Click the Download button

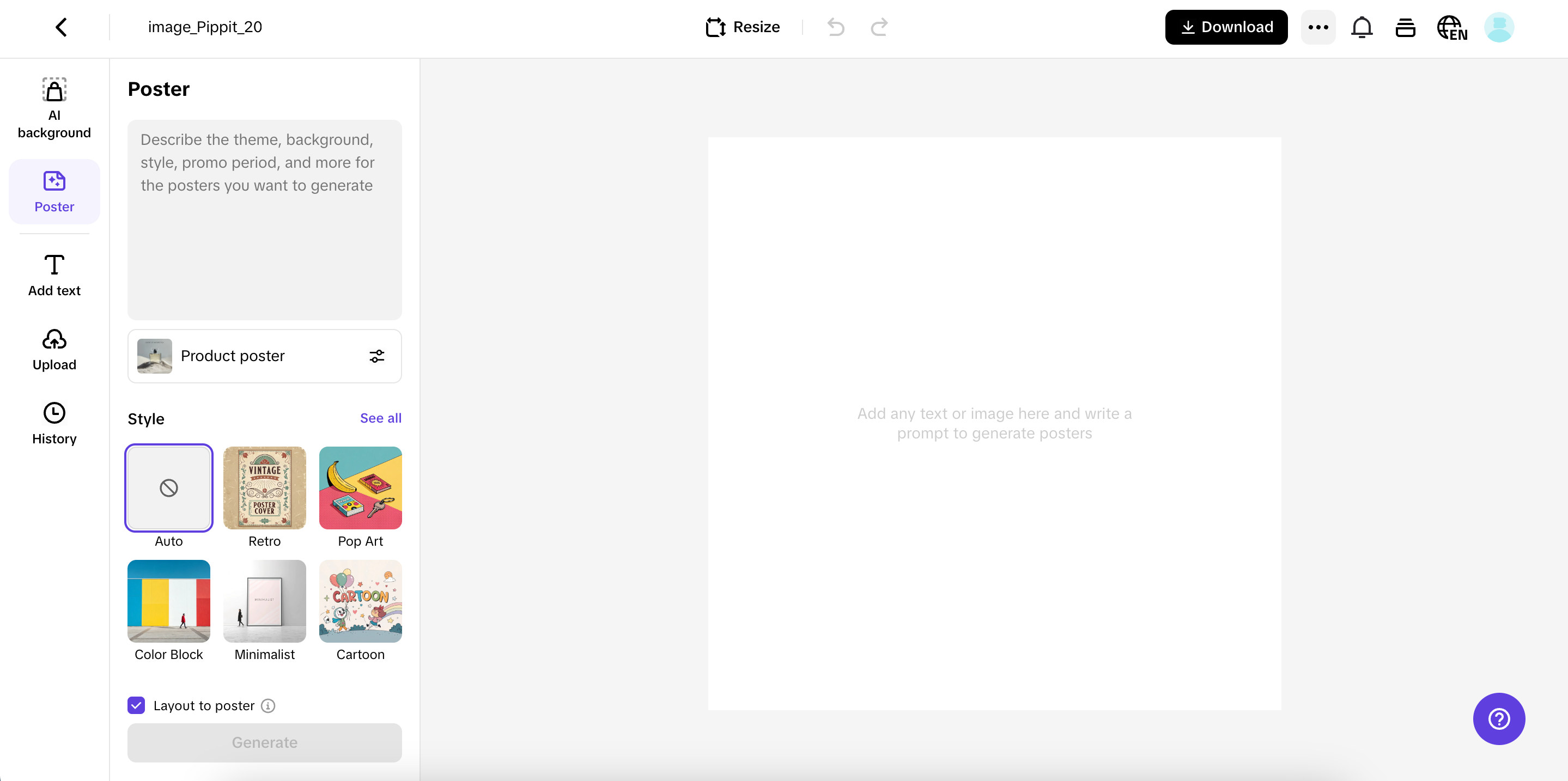point(1226,27)
